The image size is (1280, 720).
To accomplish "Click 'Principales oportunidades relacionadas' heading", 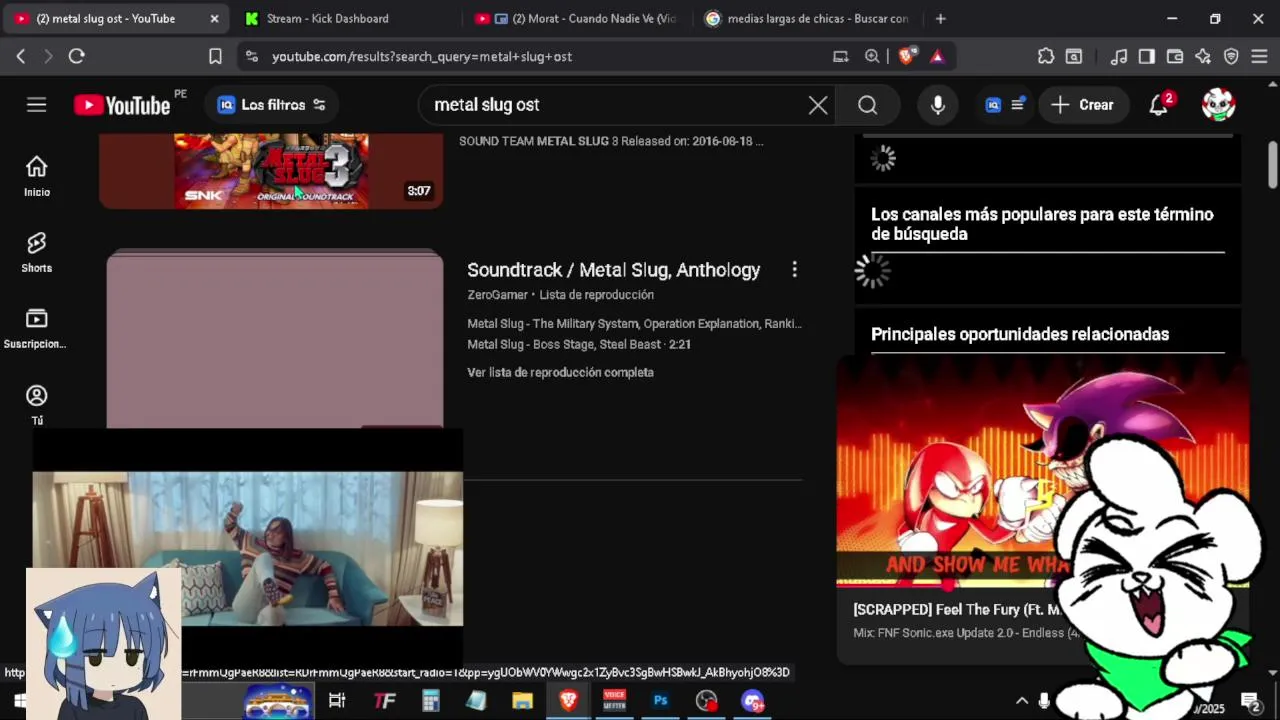I will point(1020,334).
